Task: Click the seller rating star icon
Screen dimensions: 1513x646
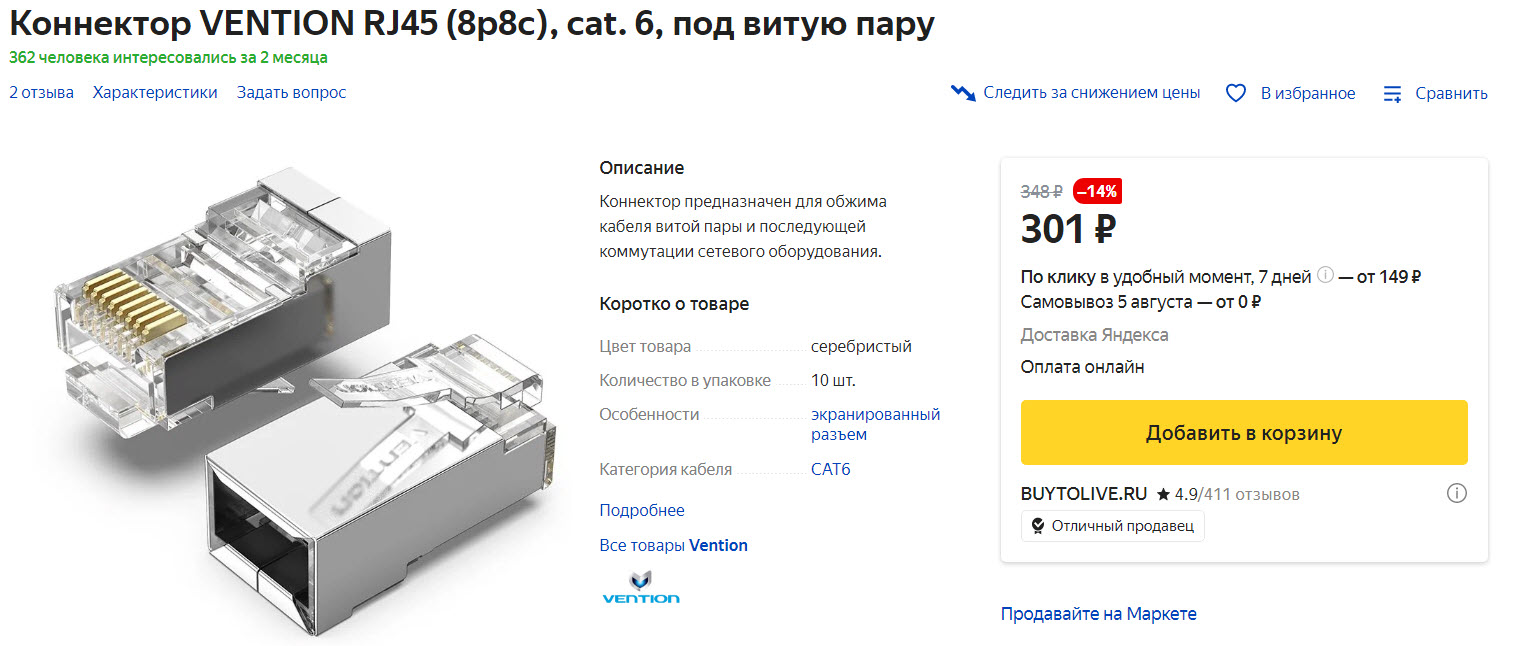Action: [1163, 494]
